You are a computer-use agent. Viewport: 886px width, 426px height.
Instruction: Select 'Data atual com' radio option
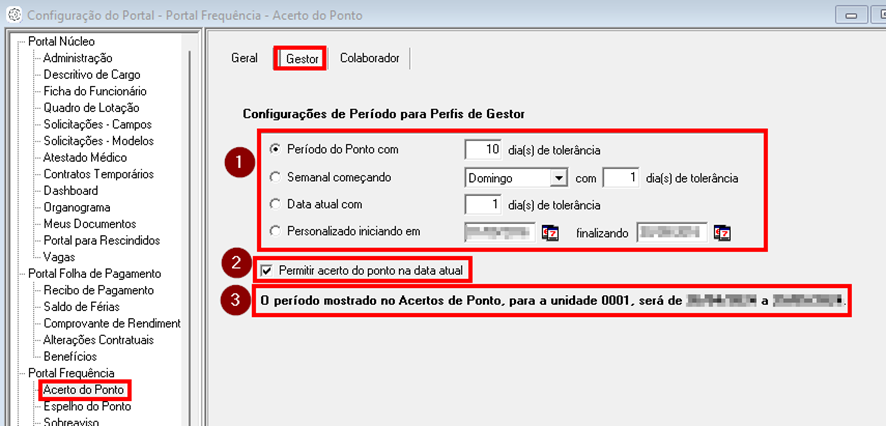275,205
